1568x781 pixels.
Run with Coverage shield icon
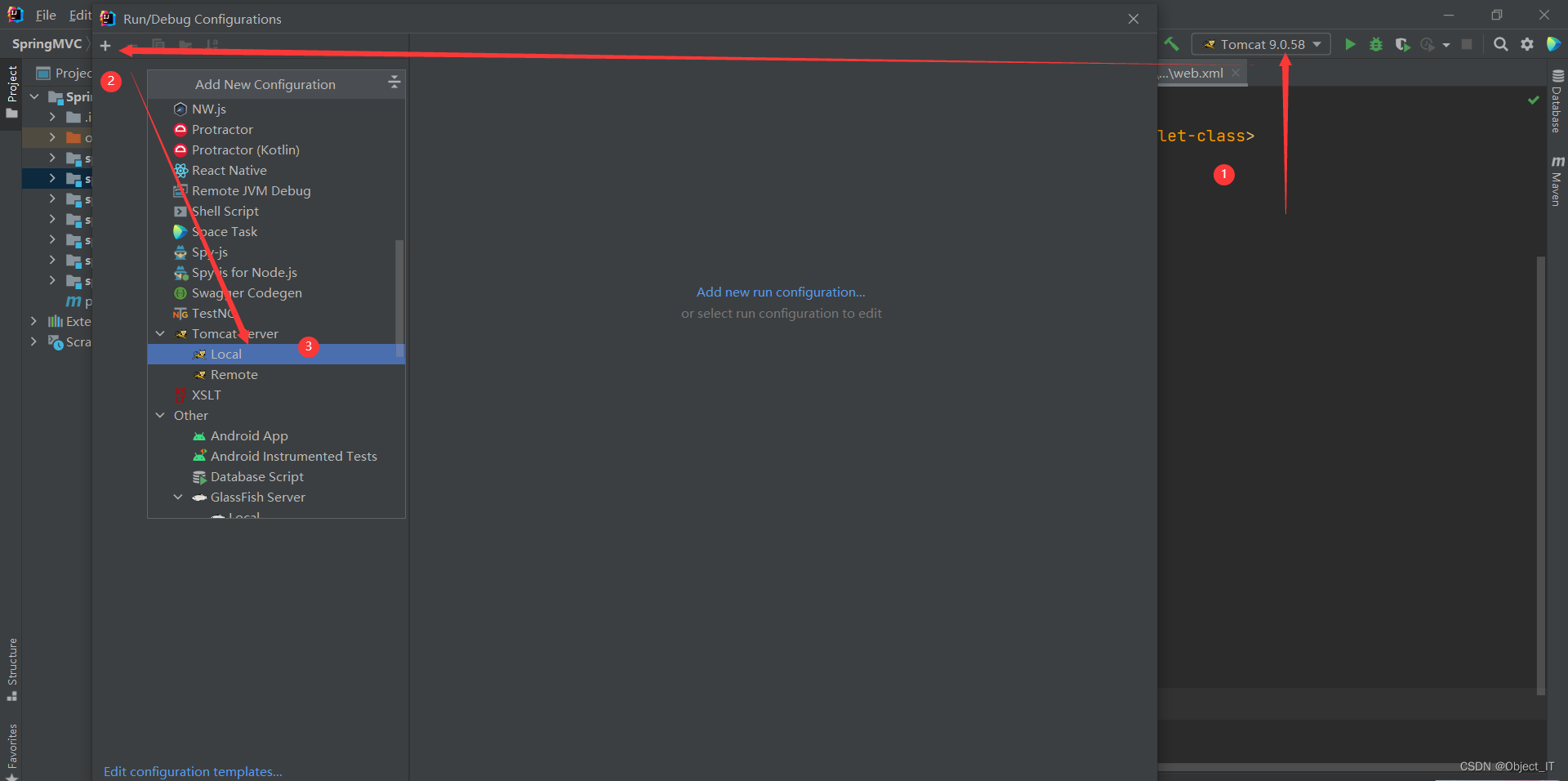pos(1402,44)
